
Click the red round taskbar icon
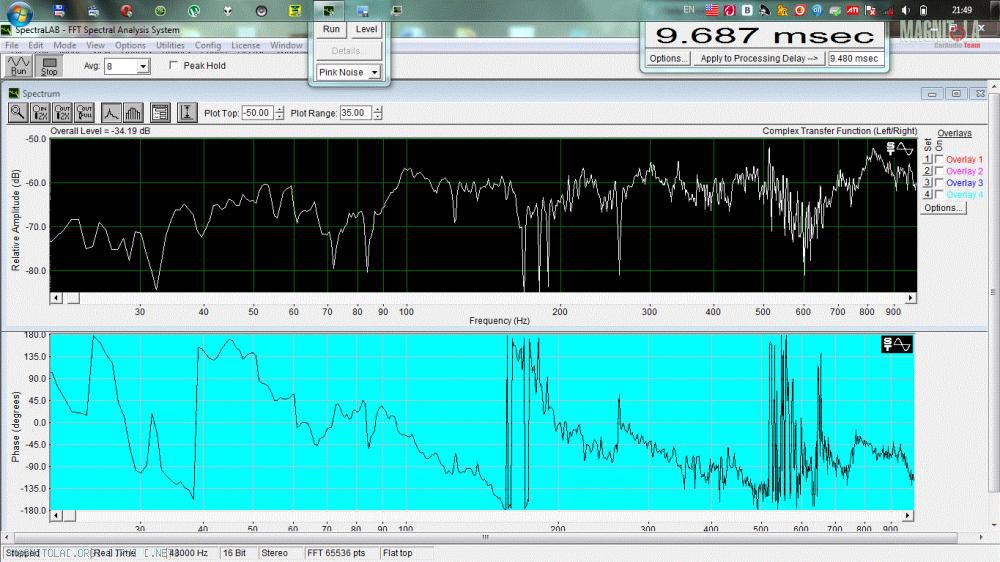[126, 10]
